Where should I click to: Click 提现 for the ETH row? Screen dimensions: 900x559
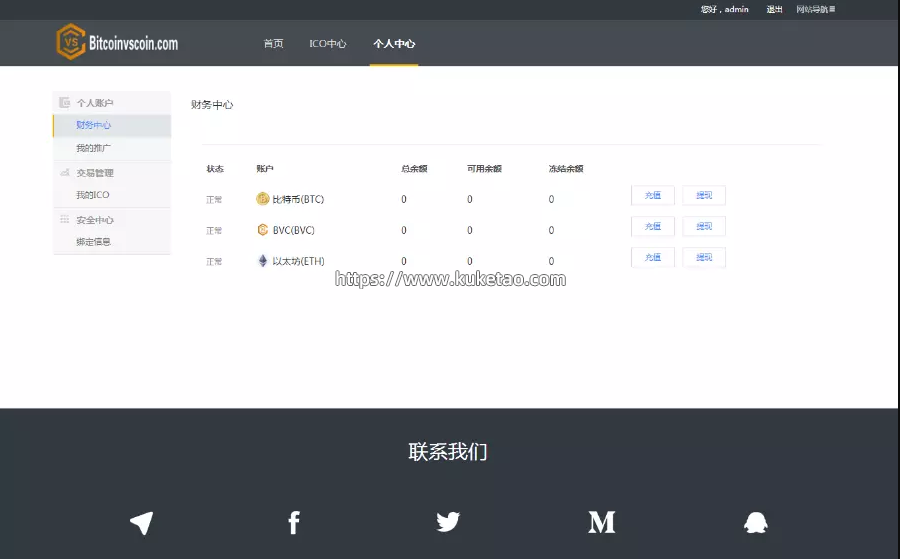tap(704, 257)
